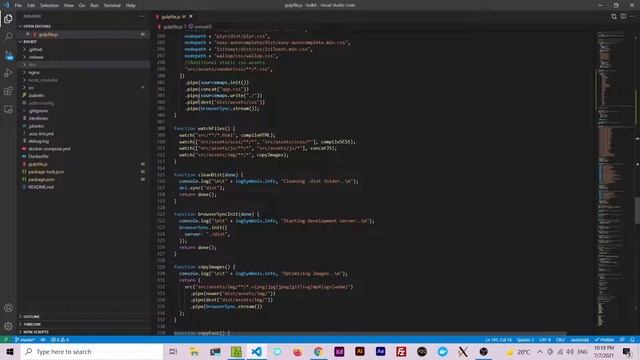Open Adobe XD from taskbar
This screenshot has width=640, height=360.
(x=339, y=351)
